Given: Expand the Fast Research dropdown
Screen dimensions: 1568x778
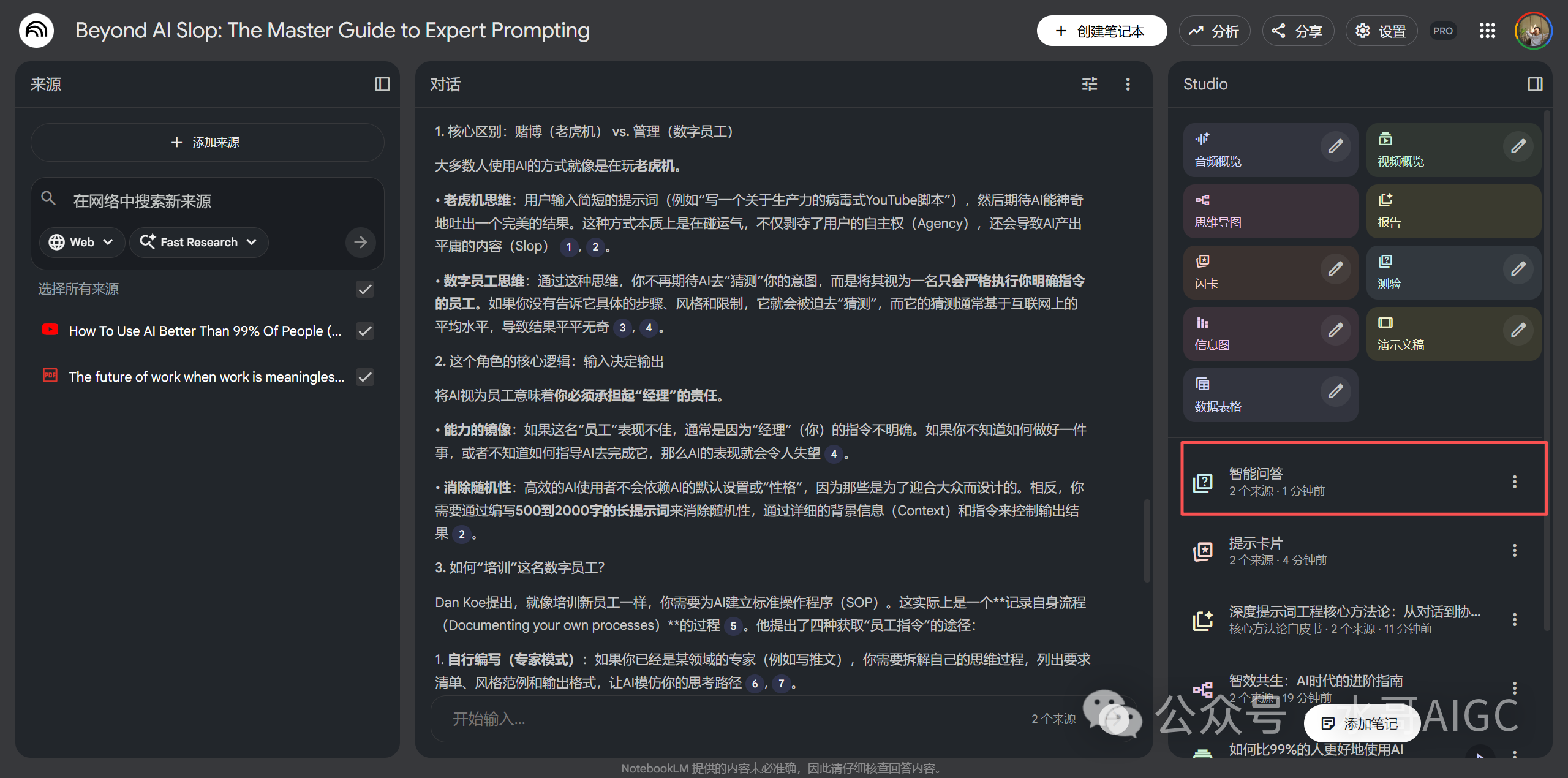Looking at the screenshot, I should [199, 242].
